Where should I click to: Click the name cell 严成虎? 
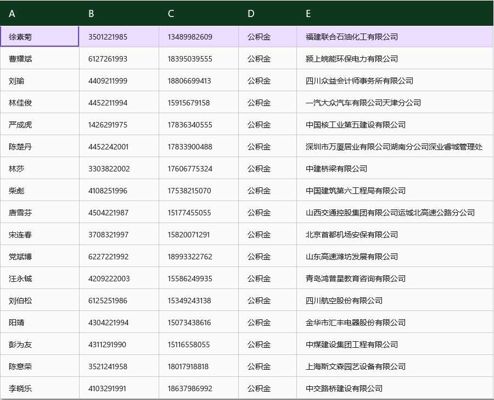pos(39,125)
